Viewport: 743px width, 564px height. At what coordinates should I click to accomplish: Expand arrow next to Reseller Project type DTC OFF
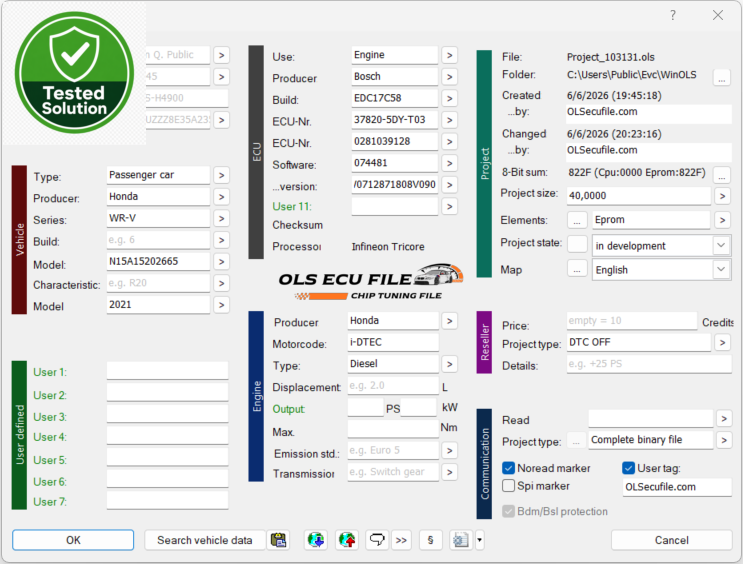point(722,342)
